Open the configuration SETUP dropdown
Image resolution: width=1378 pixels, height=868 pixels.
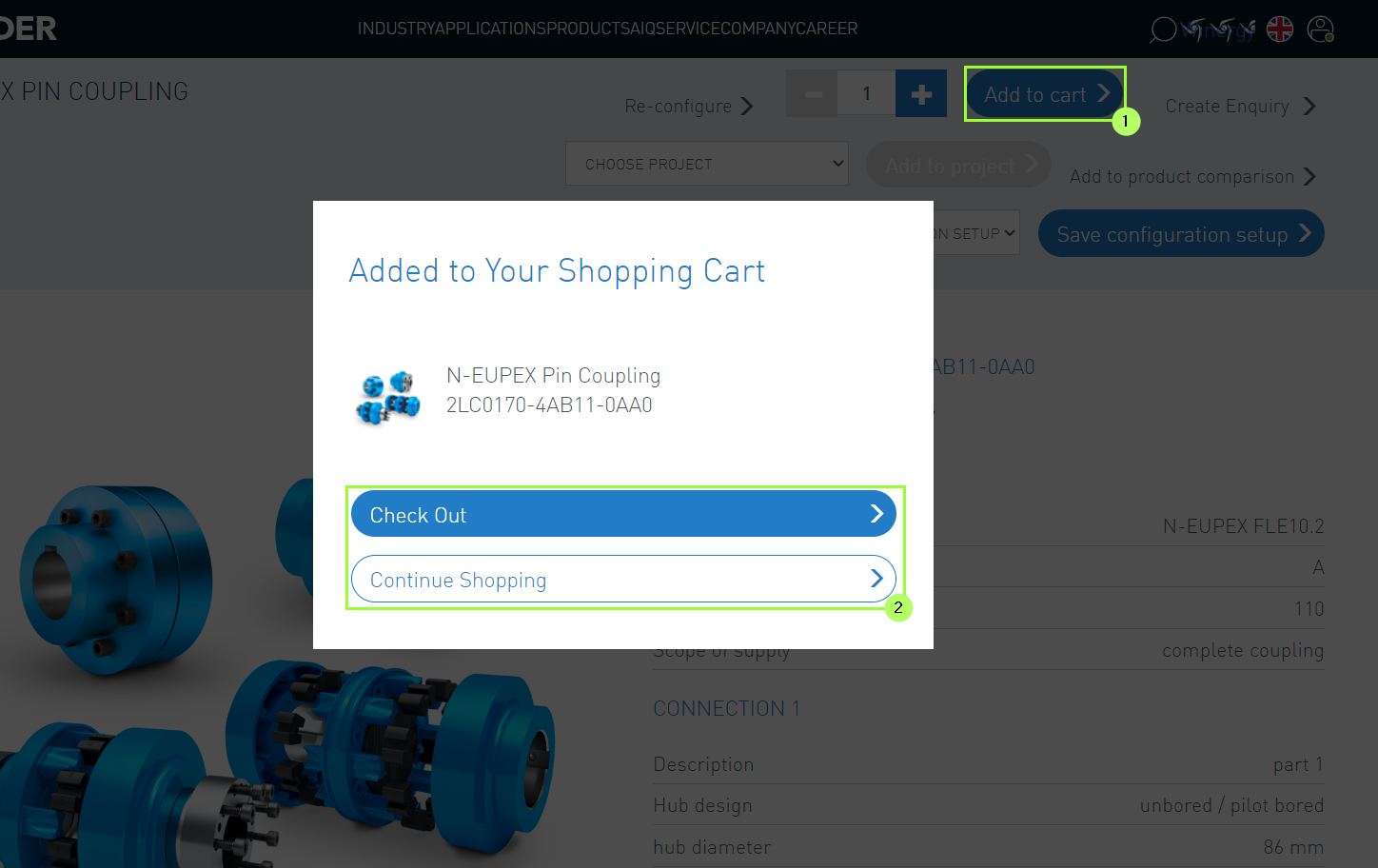(x=975, y=233)
